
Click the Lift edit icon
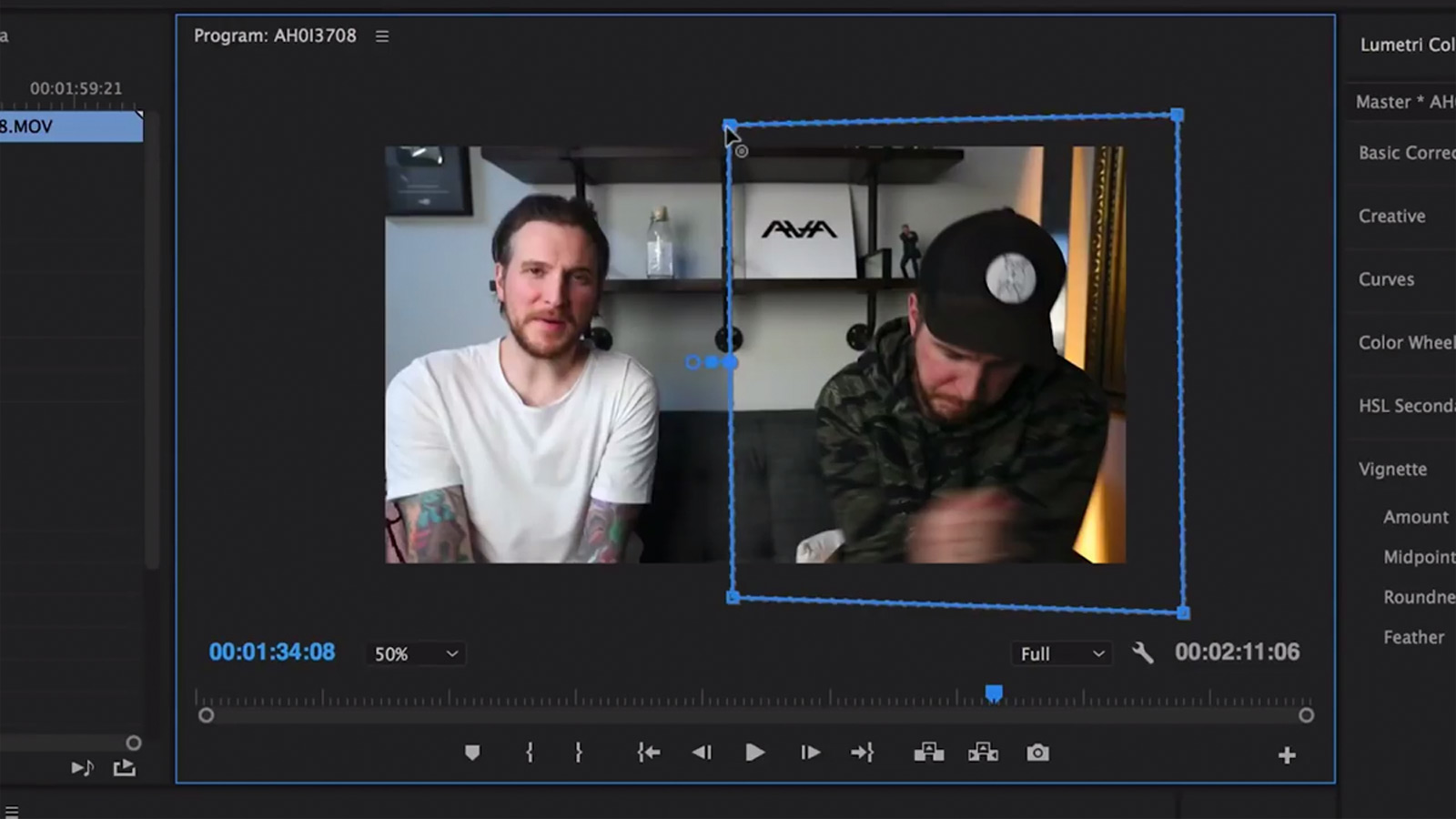929,753
